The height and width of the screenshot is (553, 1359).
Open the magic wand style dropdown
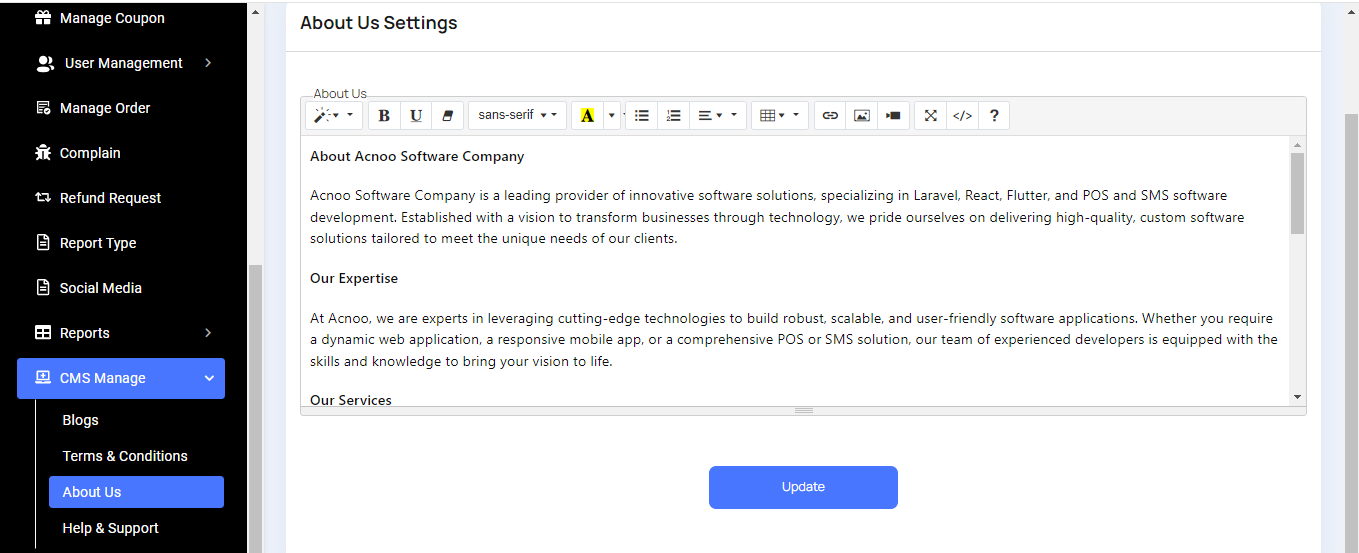point(334,116)
